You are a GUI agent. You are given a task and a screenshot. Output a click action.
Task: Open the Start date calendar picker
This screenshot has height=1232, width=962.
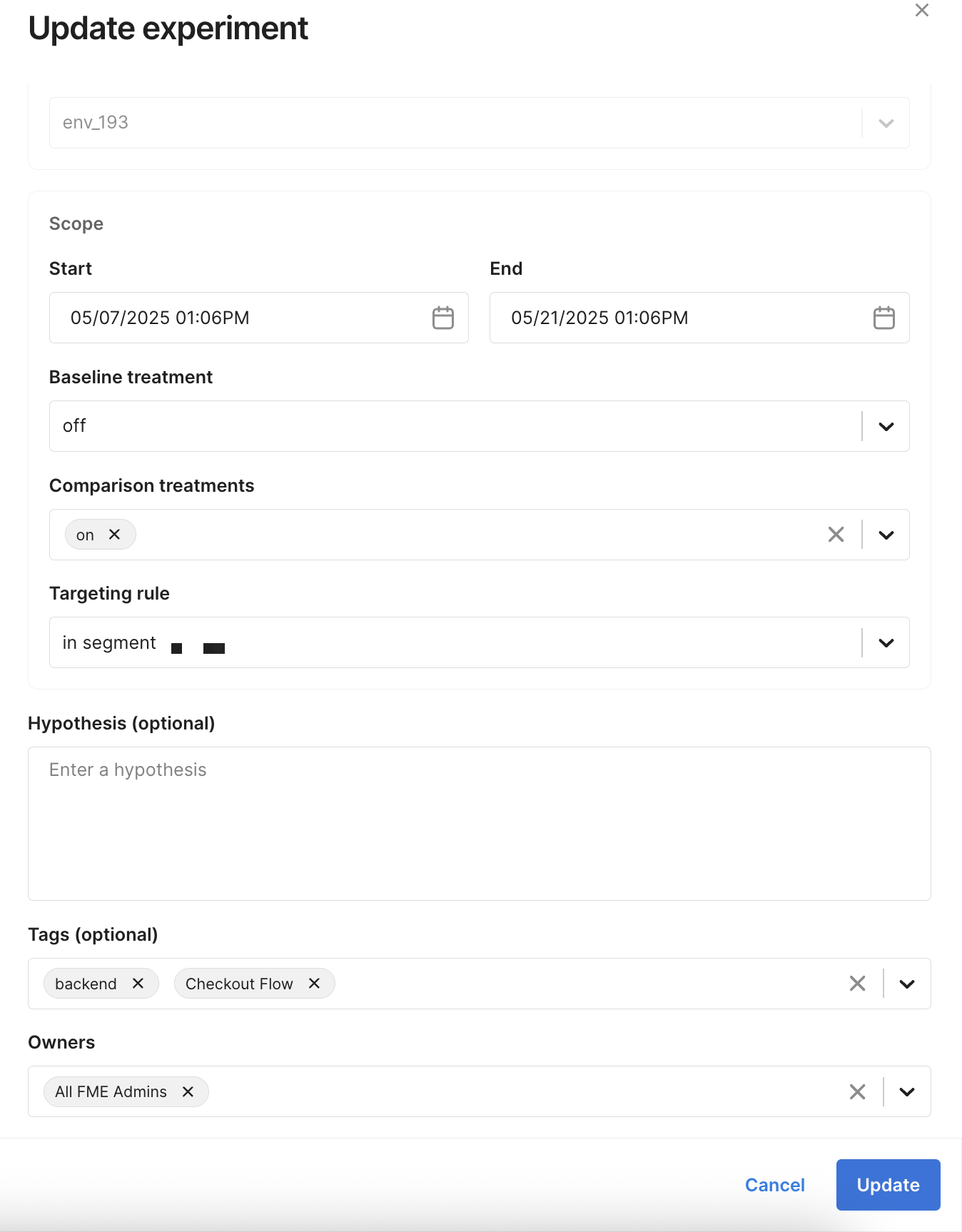coord(442,318)
